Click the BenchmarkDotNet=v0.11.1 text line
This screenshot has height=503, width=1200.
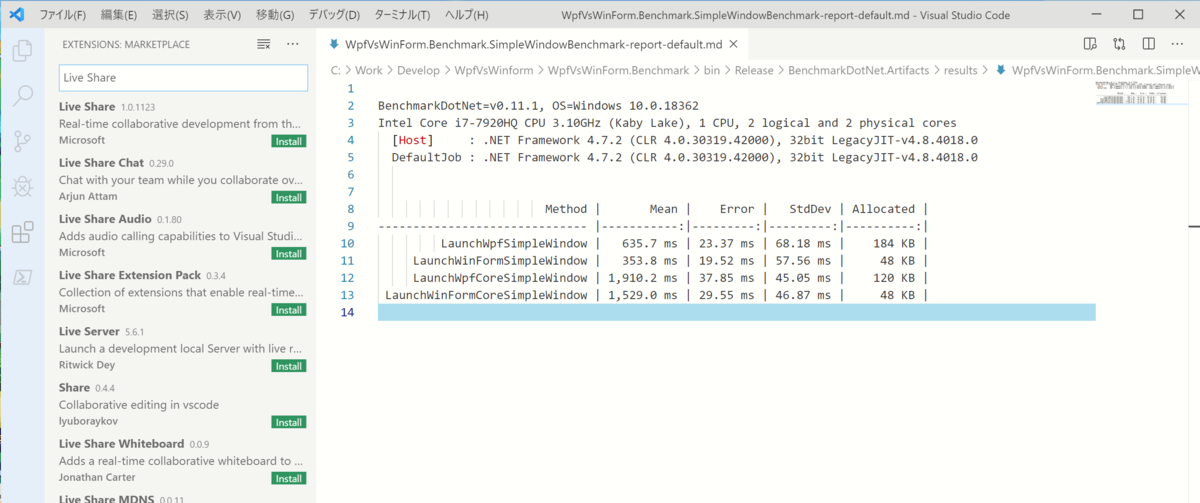[x=538, y=105]
